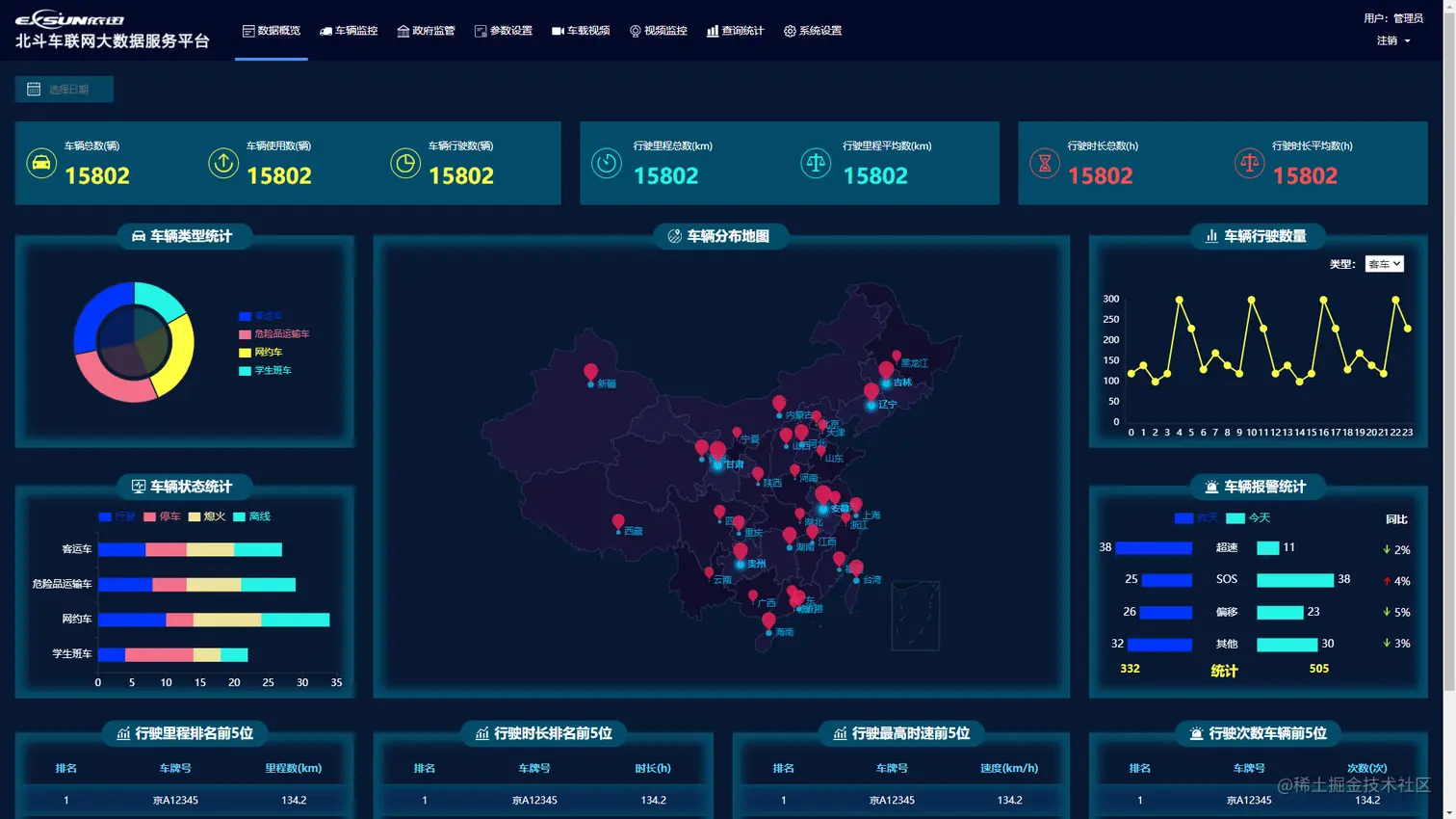
Task: Open the 类型 客车 dropdown
Action: (x=1384, y=264)
